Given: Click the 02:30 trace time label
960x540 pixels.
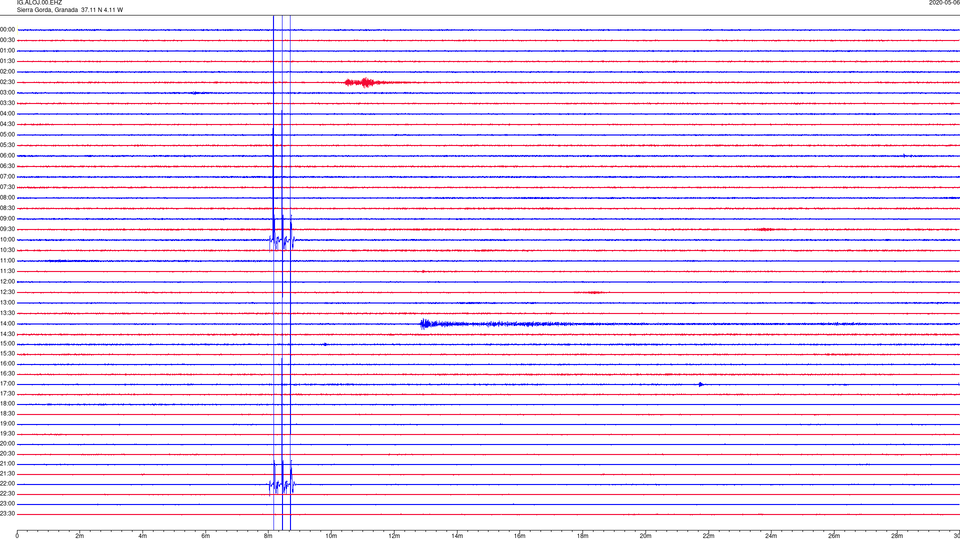Looking at the screenshot, I should coord(7,82).
